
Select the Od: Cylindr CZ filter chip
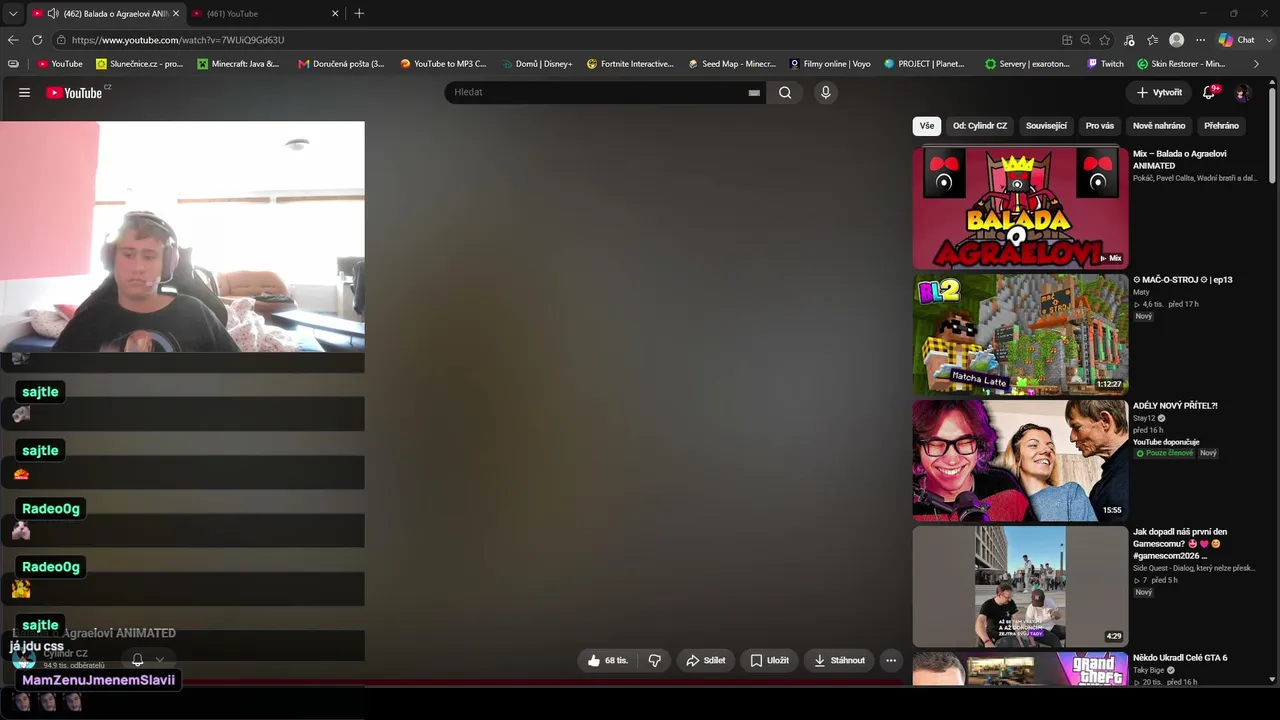click(x=980, y=126)
